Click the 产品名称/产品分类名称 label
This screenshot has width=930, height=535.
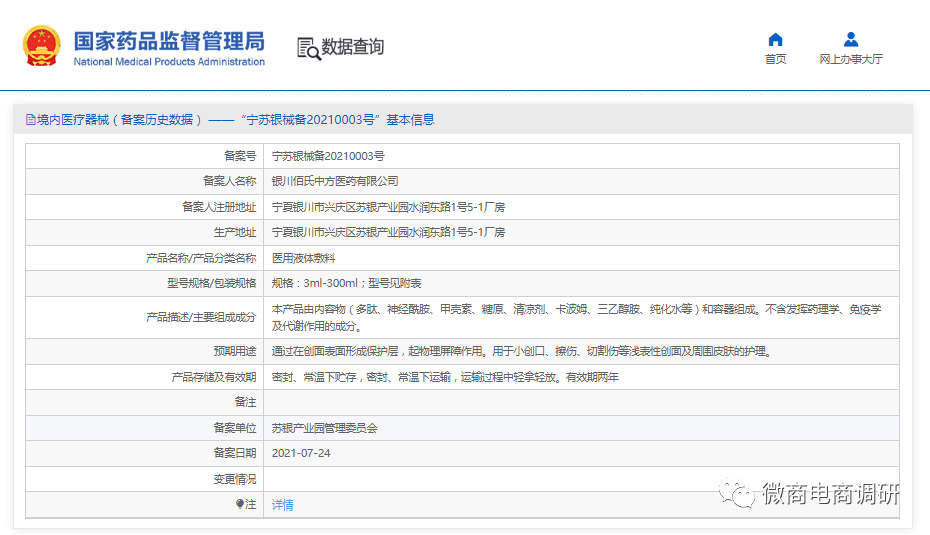tap(201, 258)
